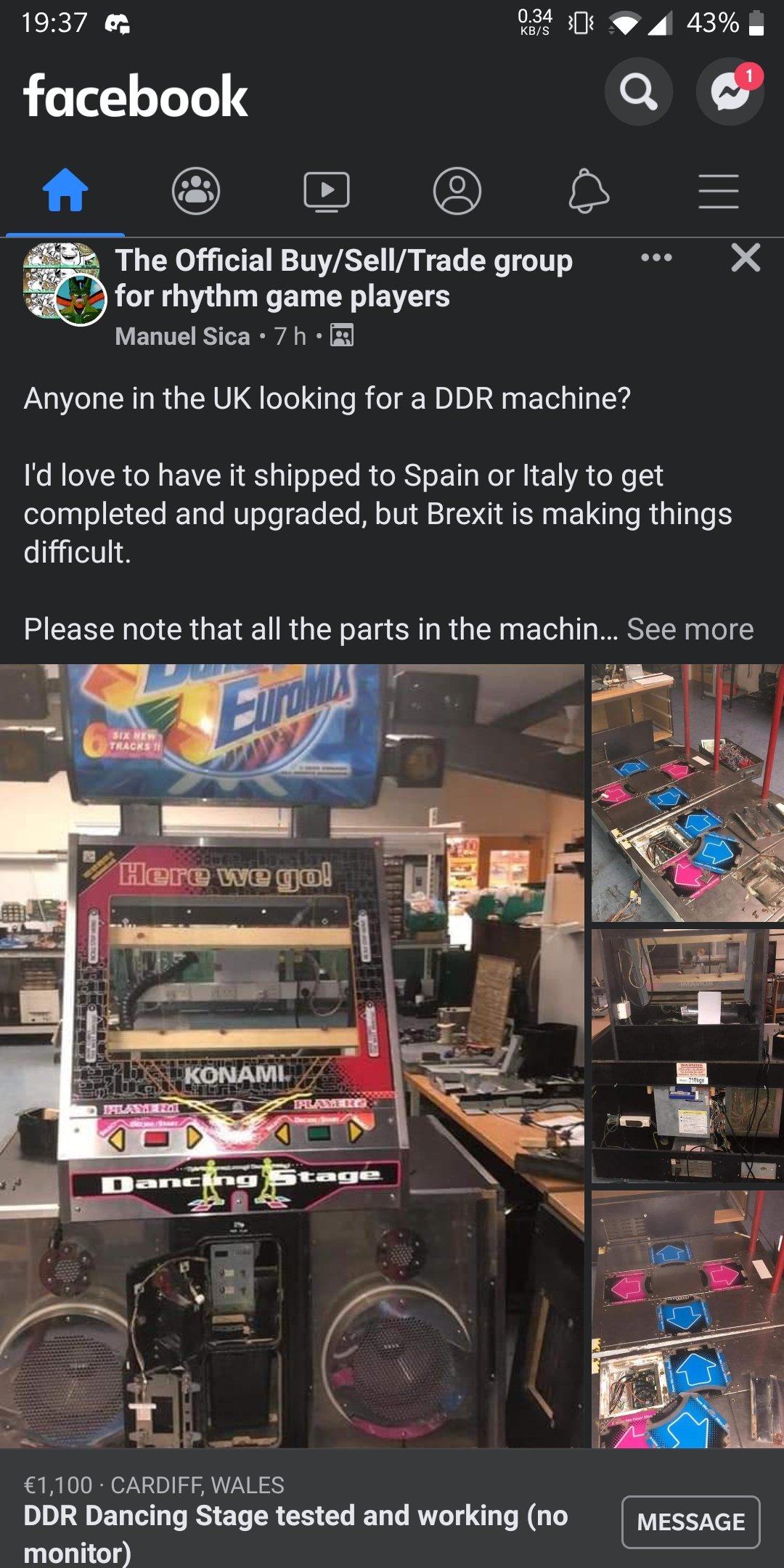Open the middle cabinet interior photo
The height and width of the screenshot is (1568, 784).
click(x=687, y=1056)
